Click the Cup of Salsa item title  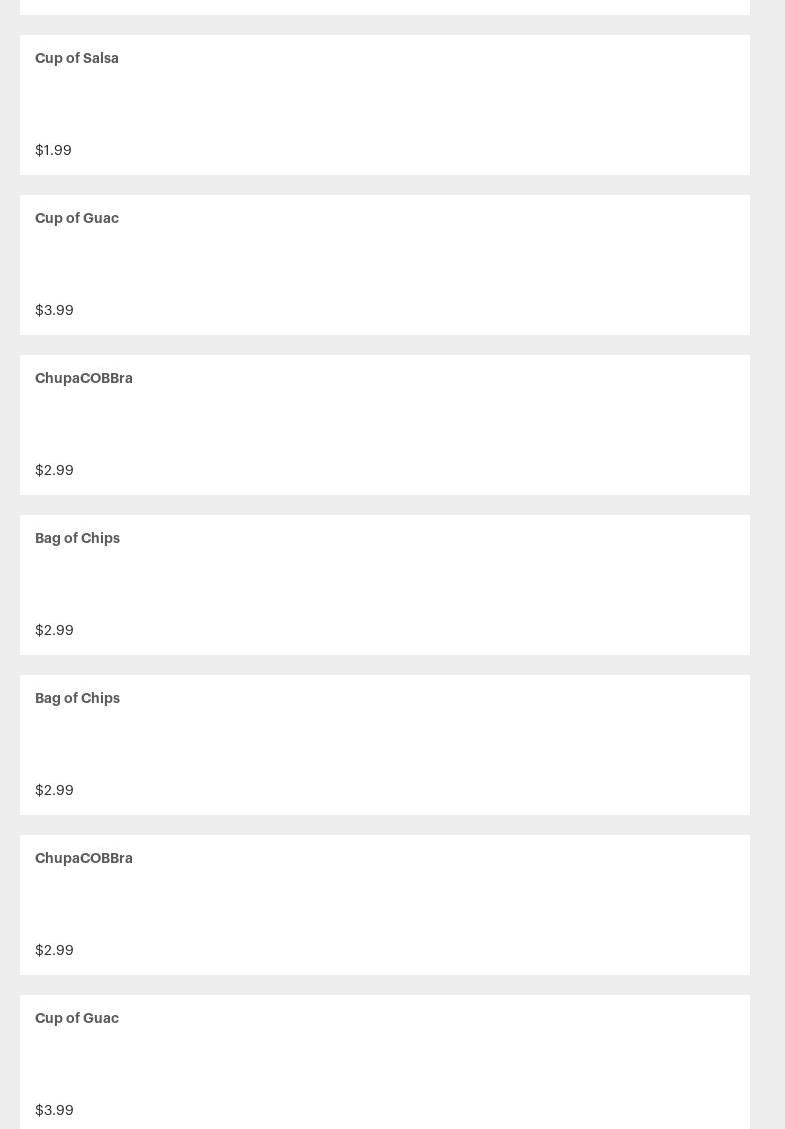(77, 58)
